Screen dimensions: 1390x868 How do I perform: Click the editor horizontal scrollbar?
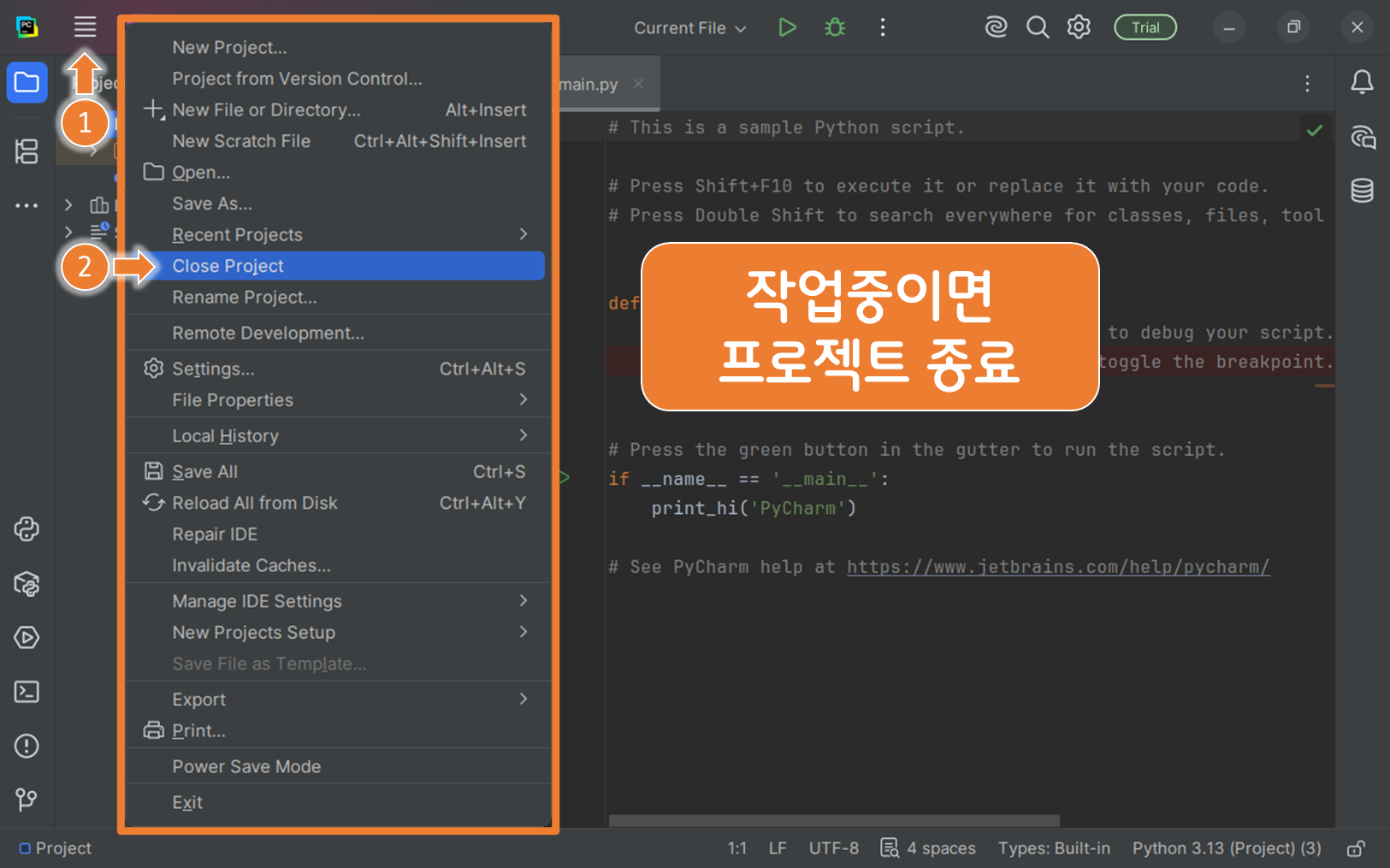[834, 821]
